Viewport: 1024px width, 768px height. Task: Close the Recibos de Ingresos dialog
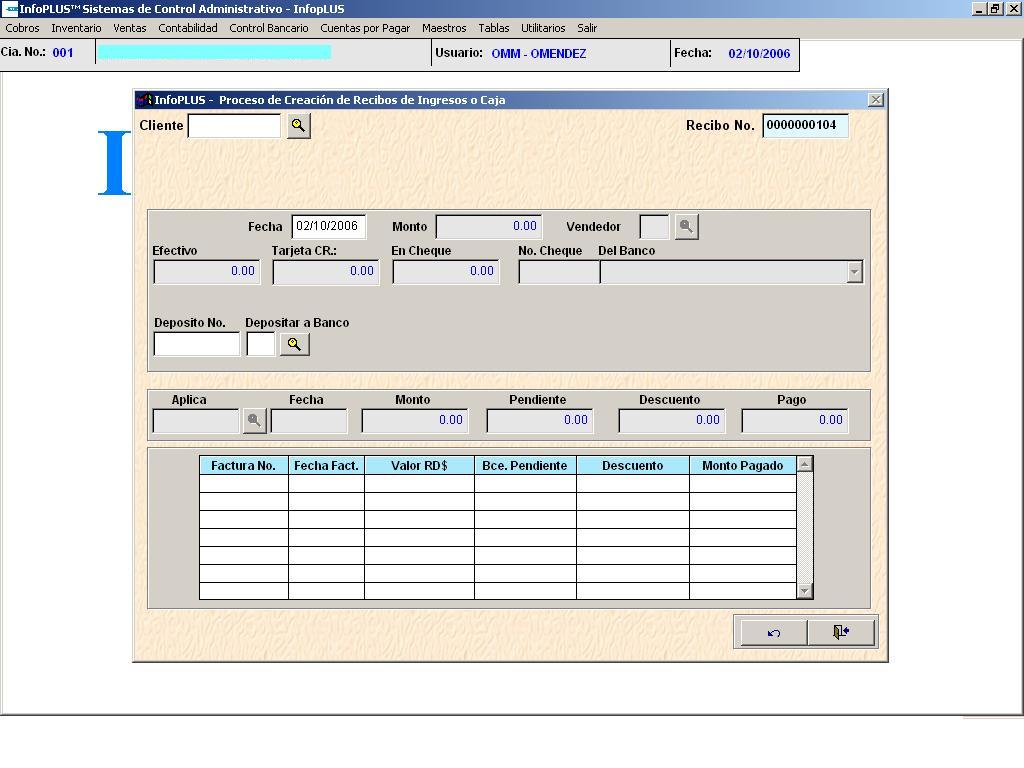(876, 99)
